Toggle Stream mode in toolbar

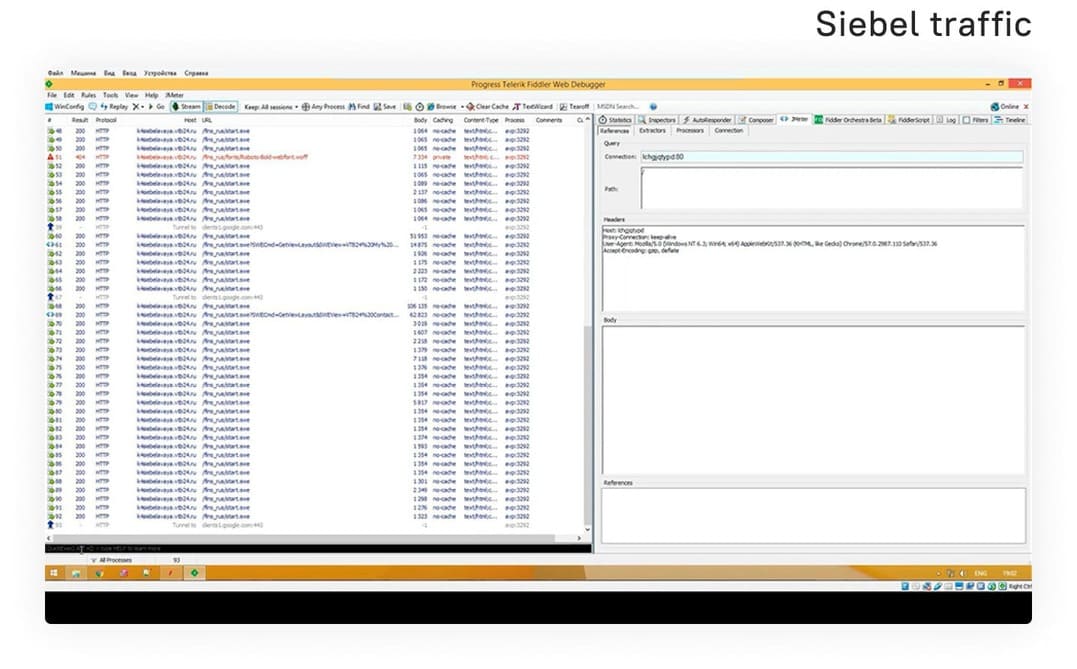pyautogui.click(x=186, y=106)
